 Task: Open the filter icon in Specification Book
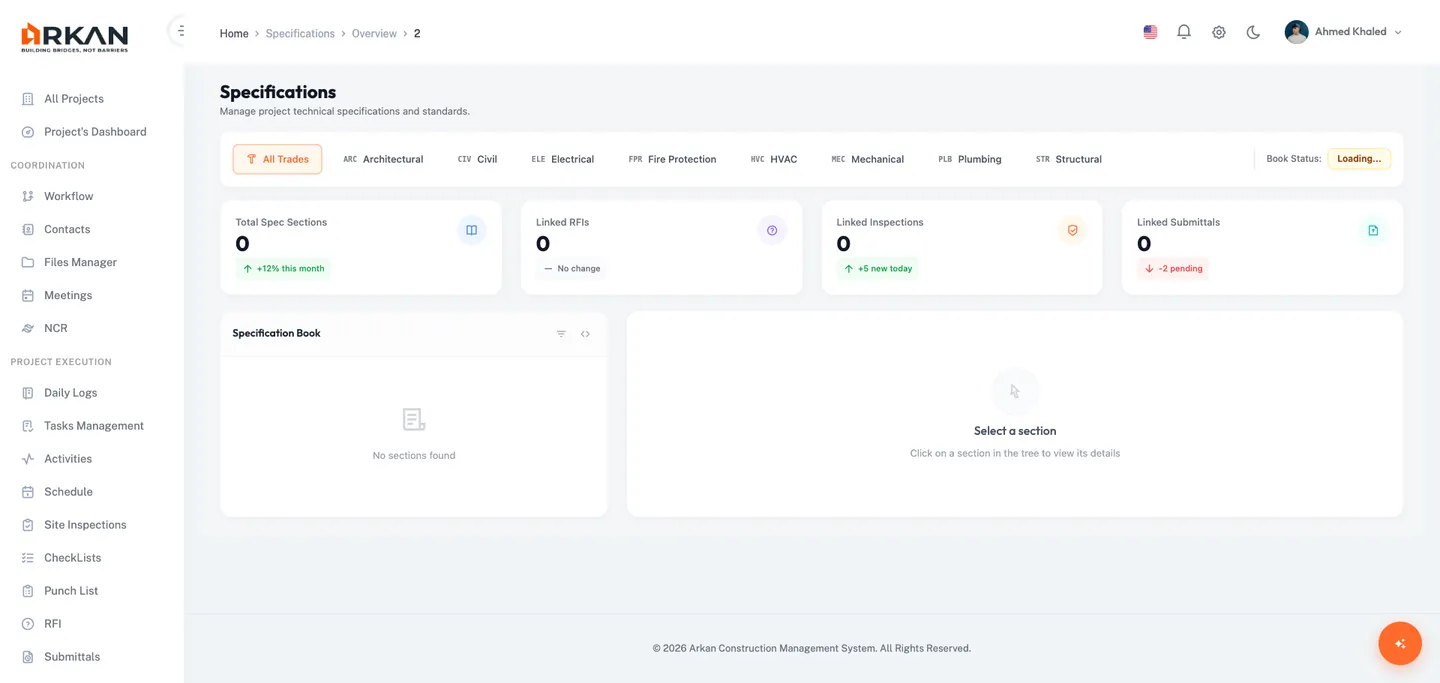pos(561,333)
